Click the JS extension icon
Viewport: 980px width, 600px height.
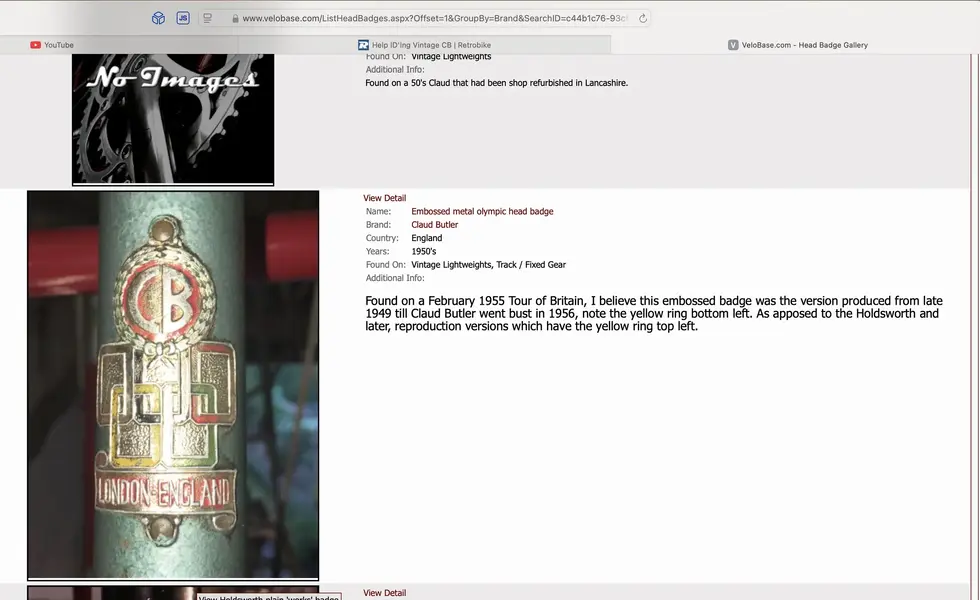coord(183,18)
